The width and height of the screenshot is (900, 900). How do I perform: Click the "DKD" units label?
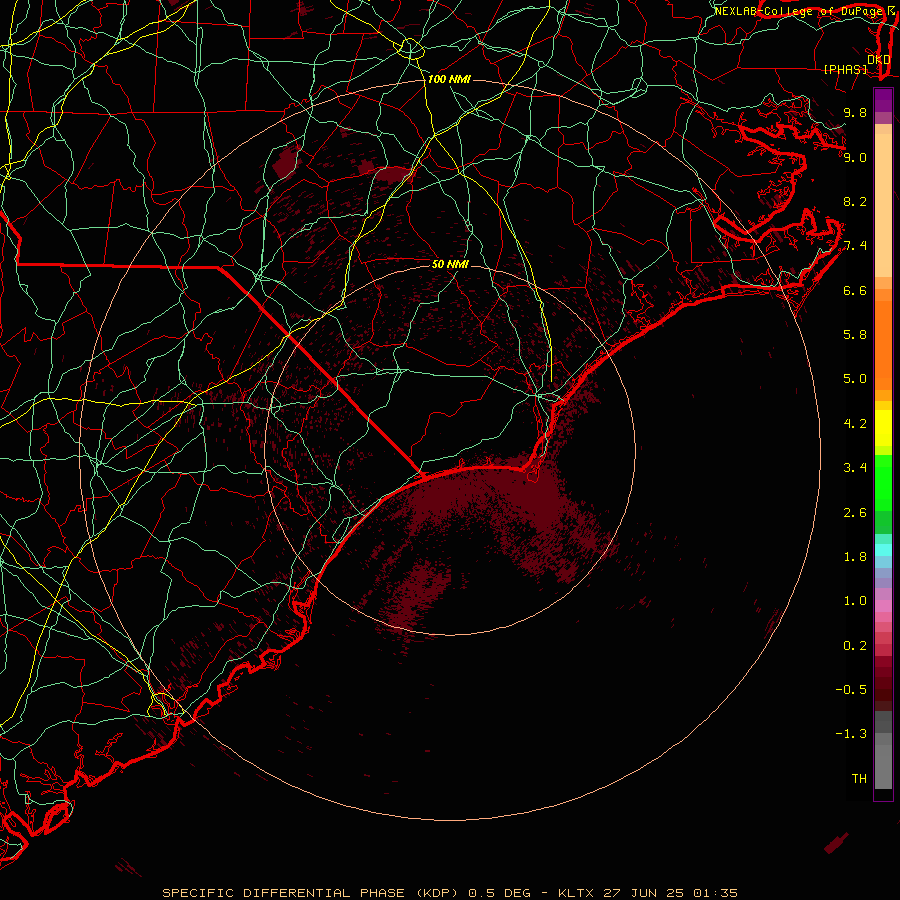(x=879, y=59)
